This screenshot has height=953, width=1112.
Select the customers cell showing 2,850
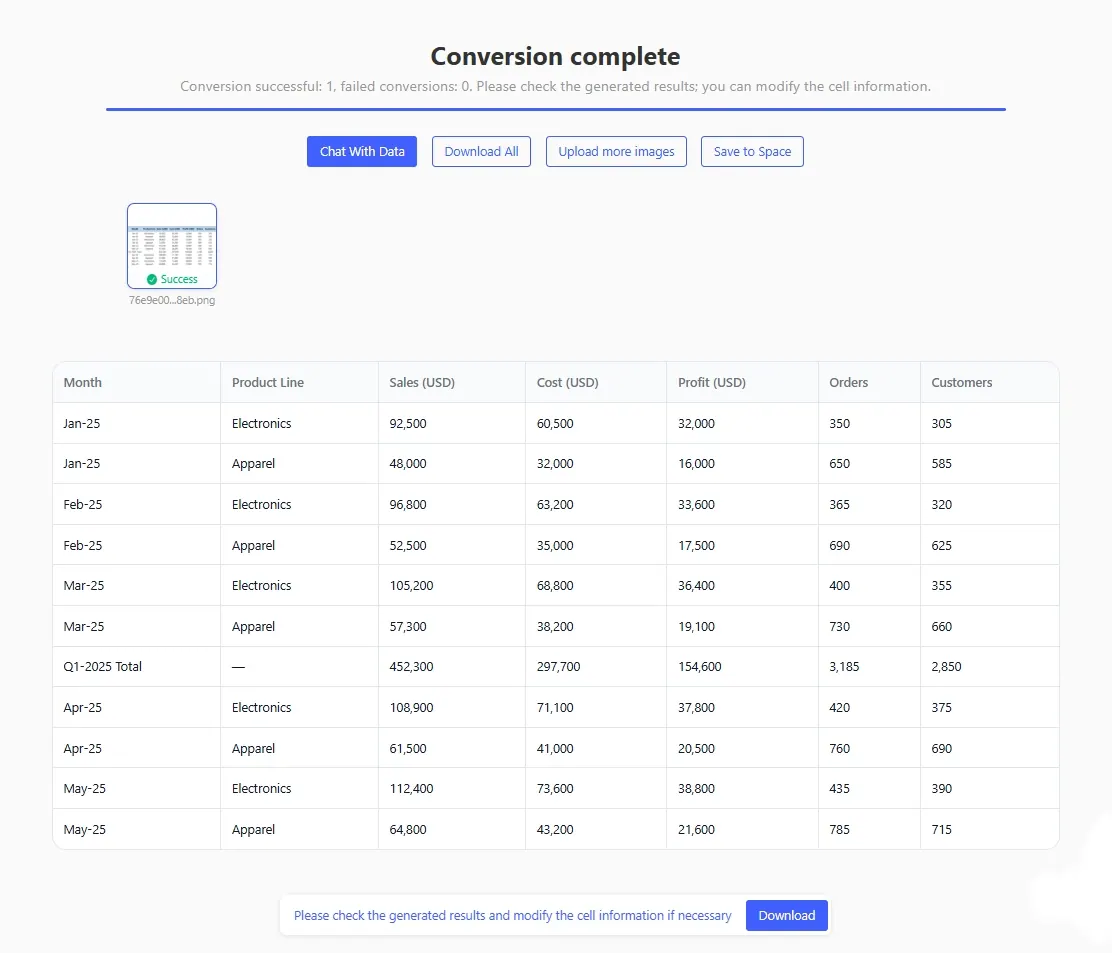(x=946, y=666)
